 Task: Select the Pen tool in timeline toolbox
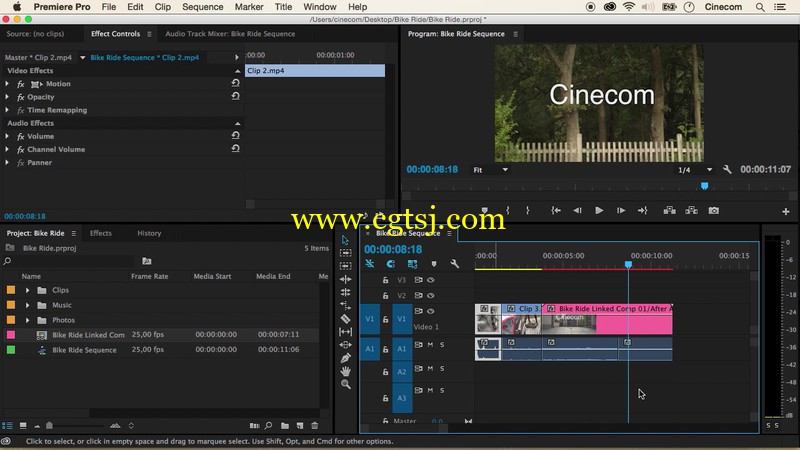[x=345, y=358]
